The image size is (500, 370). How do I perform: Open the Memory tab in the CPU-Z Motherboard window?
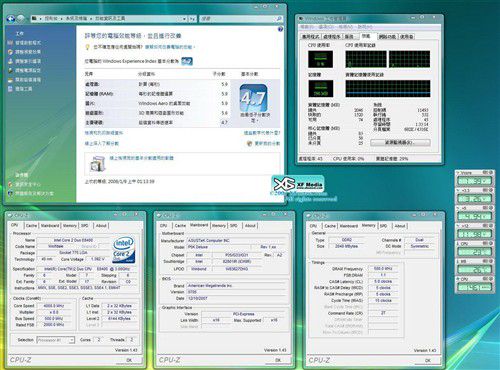(x=219, y=226)
